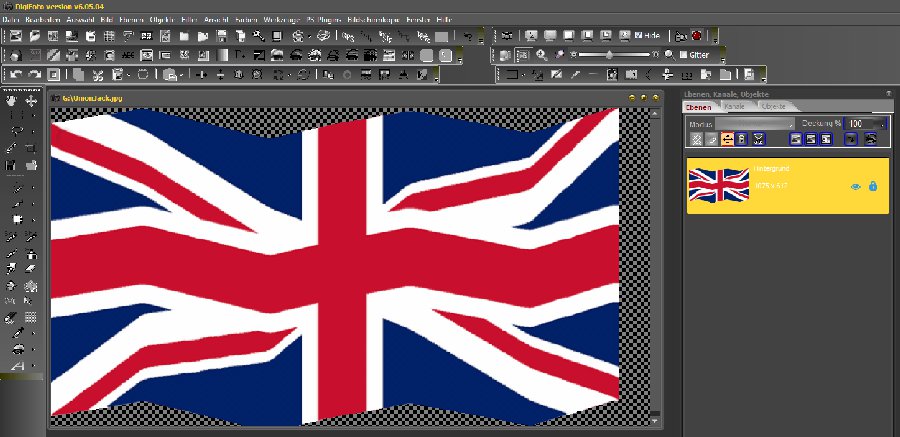Switch to the Objekte tab
This screenshot has height=437, width=900.
(773, 106)
